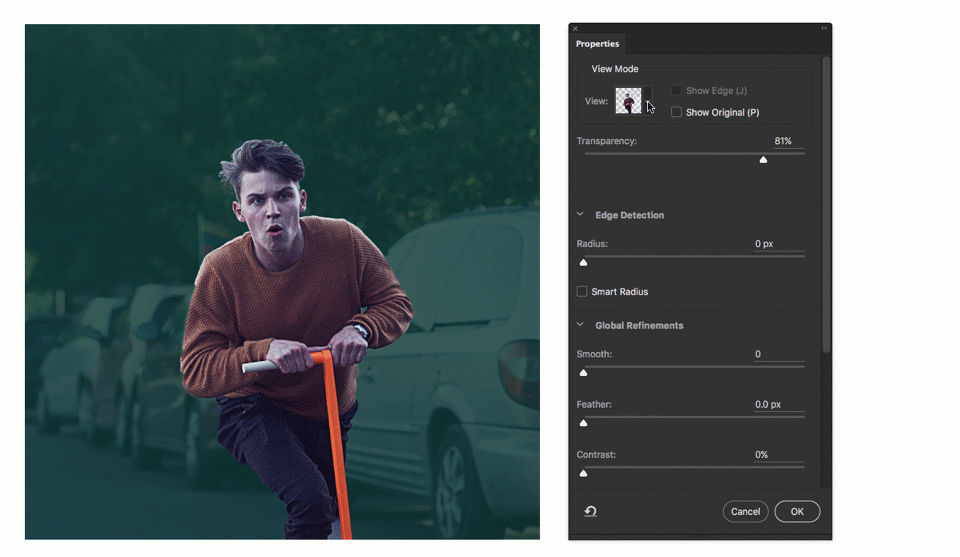Click the 'Transparency:' label
This screenshot has height=557, width=960.
[606, 141]
